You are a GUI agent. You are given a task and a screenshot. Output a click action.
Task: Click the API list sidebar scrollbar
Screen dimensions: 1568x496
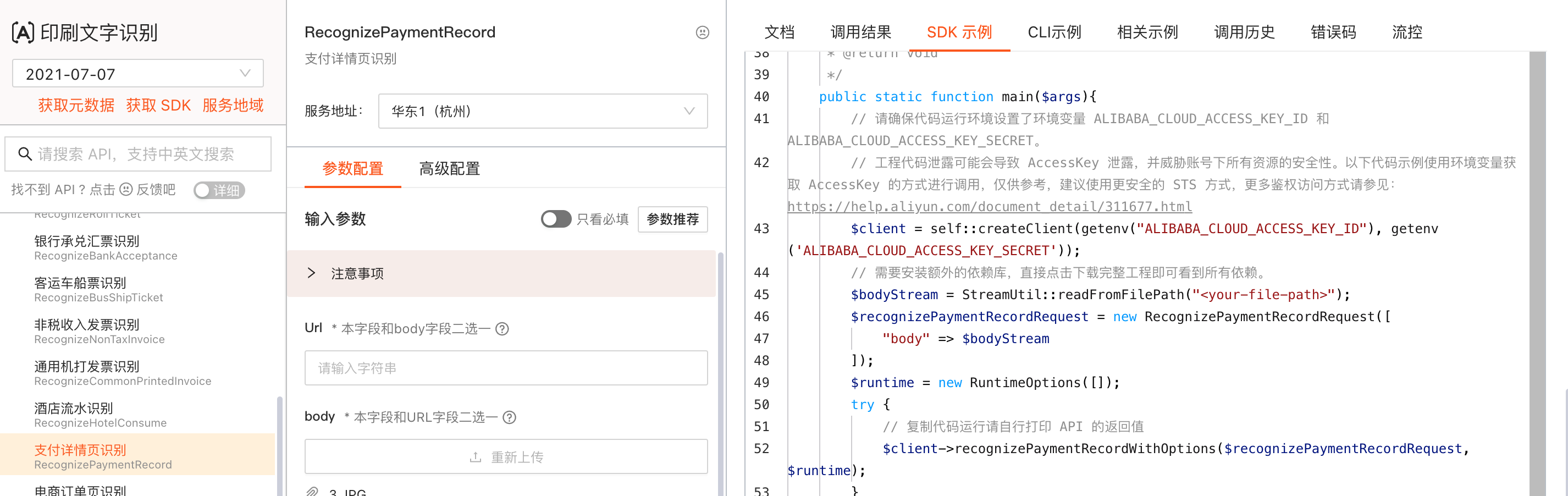279,446
